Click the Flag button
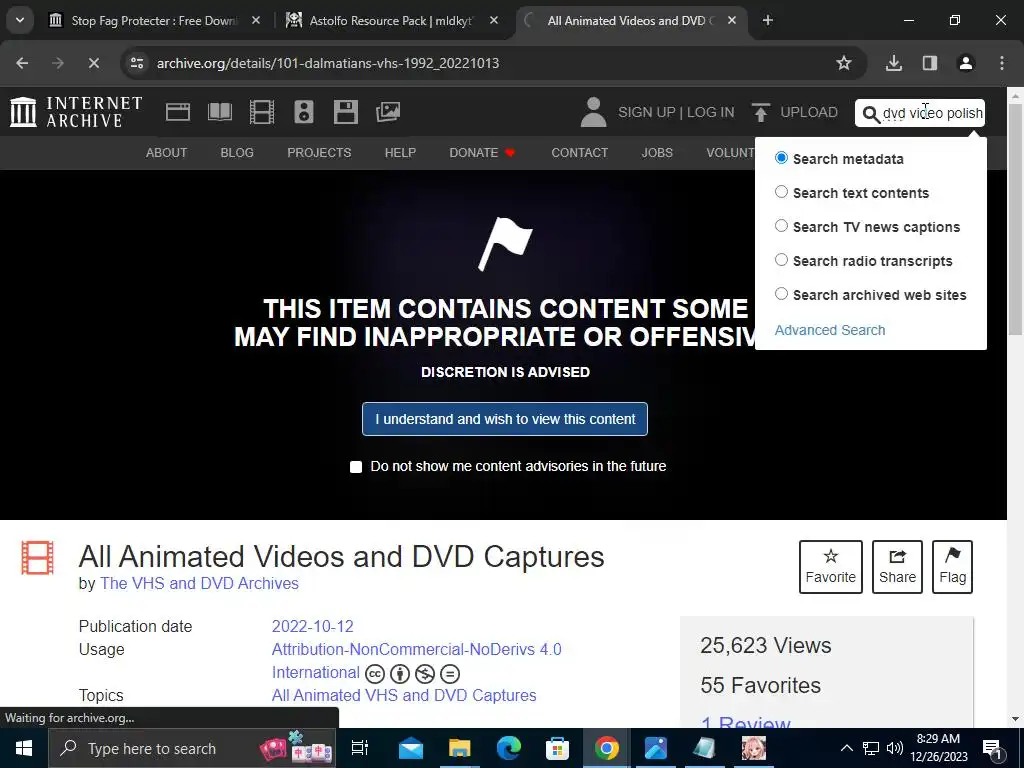Viewport: 1024px width, 768px height. coord(952,567)
